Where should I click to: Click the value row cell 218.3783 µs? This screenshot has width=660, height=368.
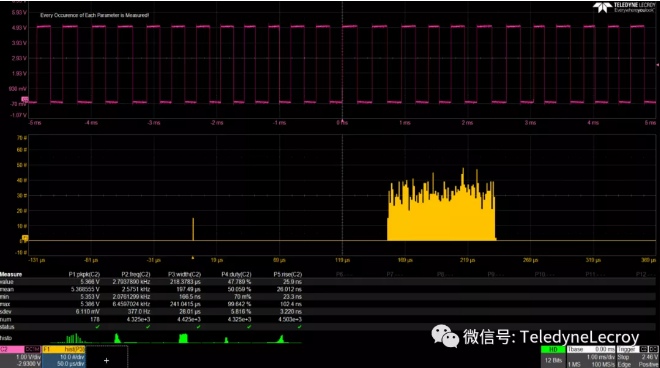click(185, 282)
